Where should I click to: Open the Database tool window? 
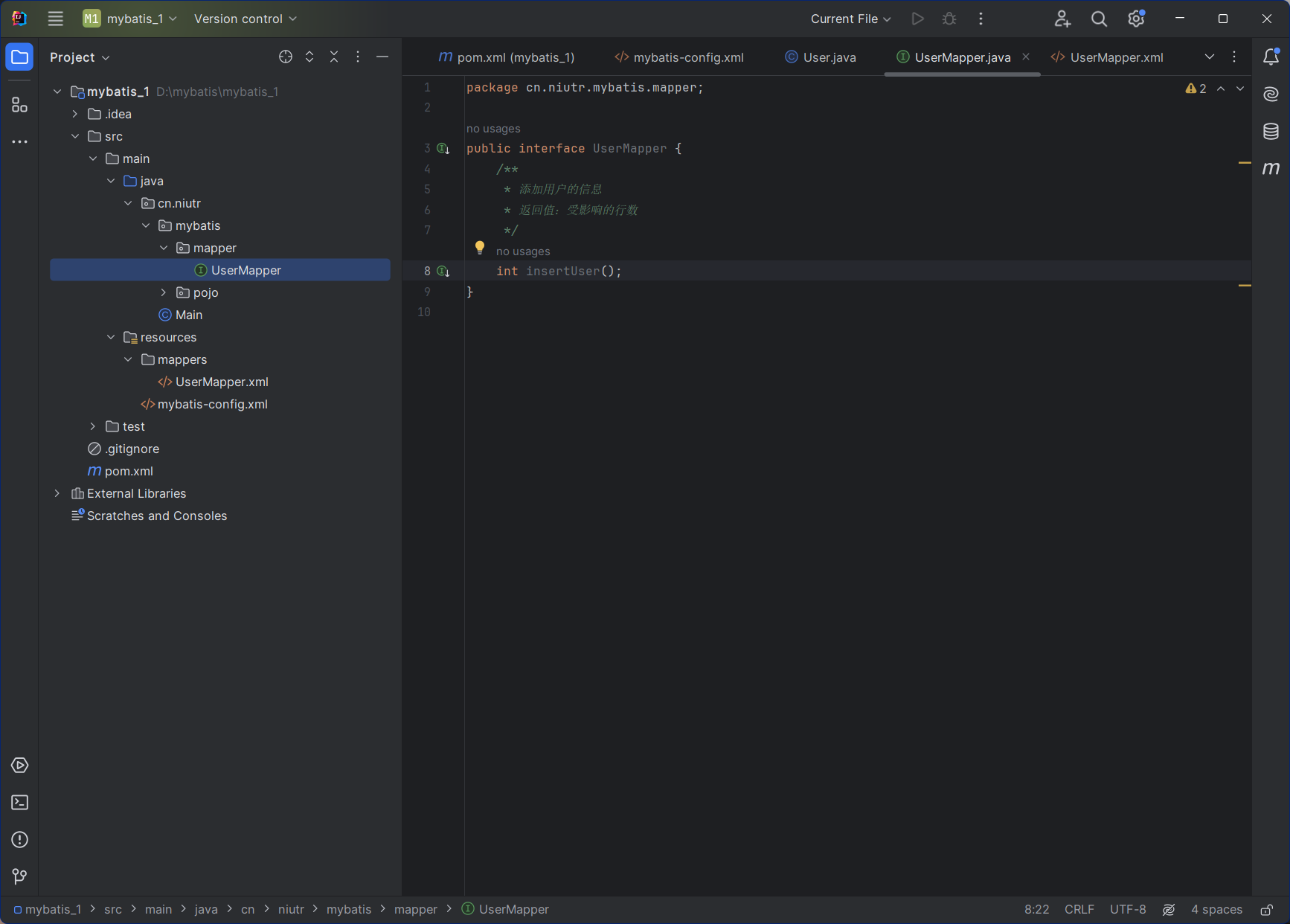click(x=1271, y=132)
